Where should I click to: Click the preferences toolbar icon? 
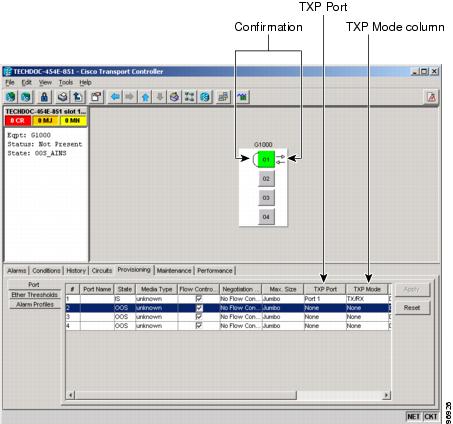(x=96, y=97)
